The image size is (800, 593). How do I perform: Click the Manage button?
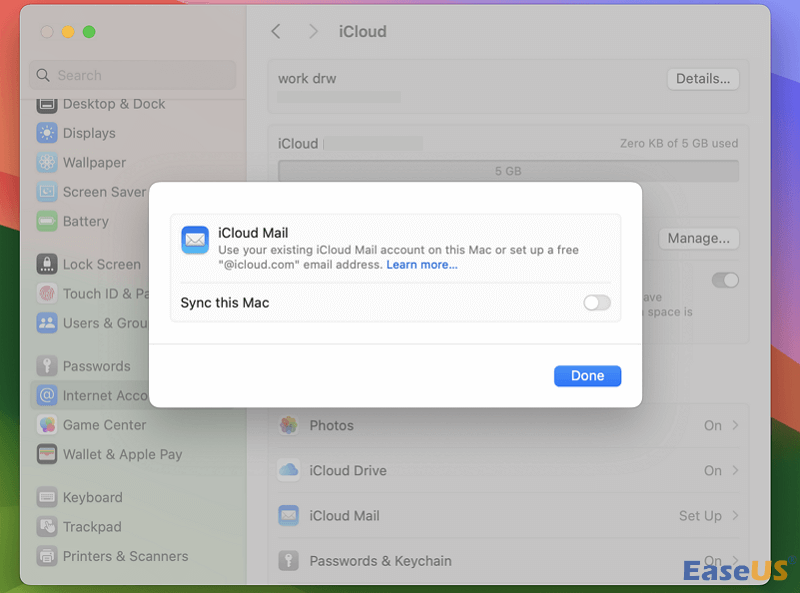click(x=698, y=238)
